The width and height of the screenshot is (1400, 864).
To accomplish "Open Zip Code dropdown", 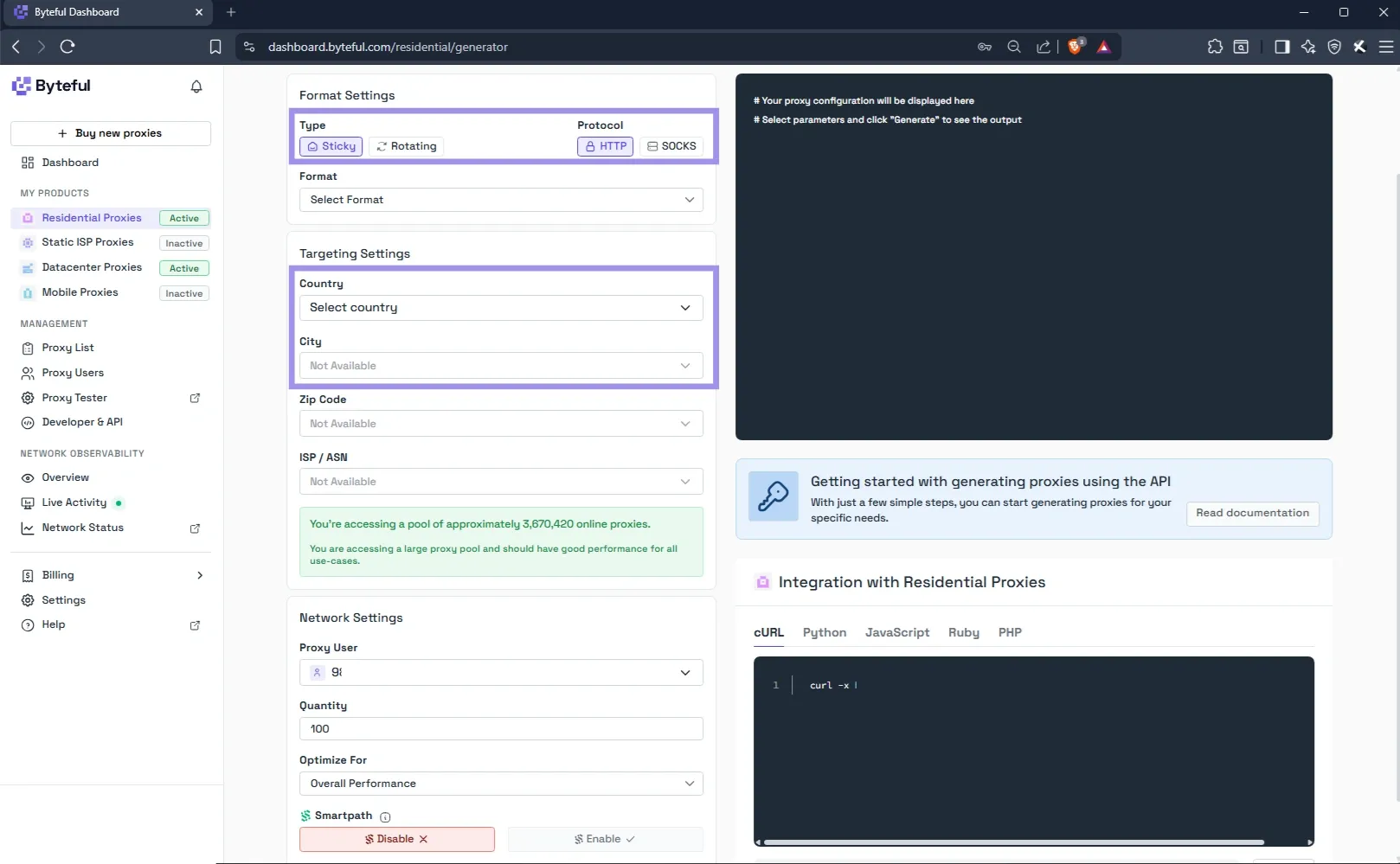I will click(501, 424).
